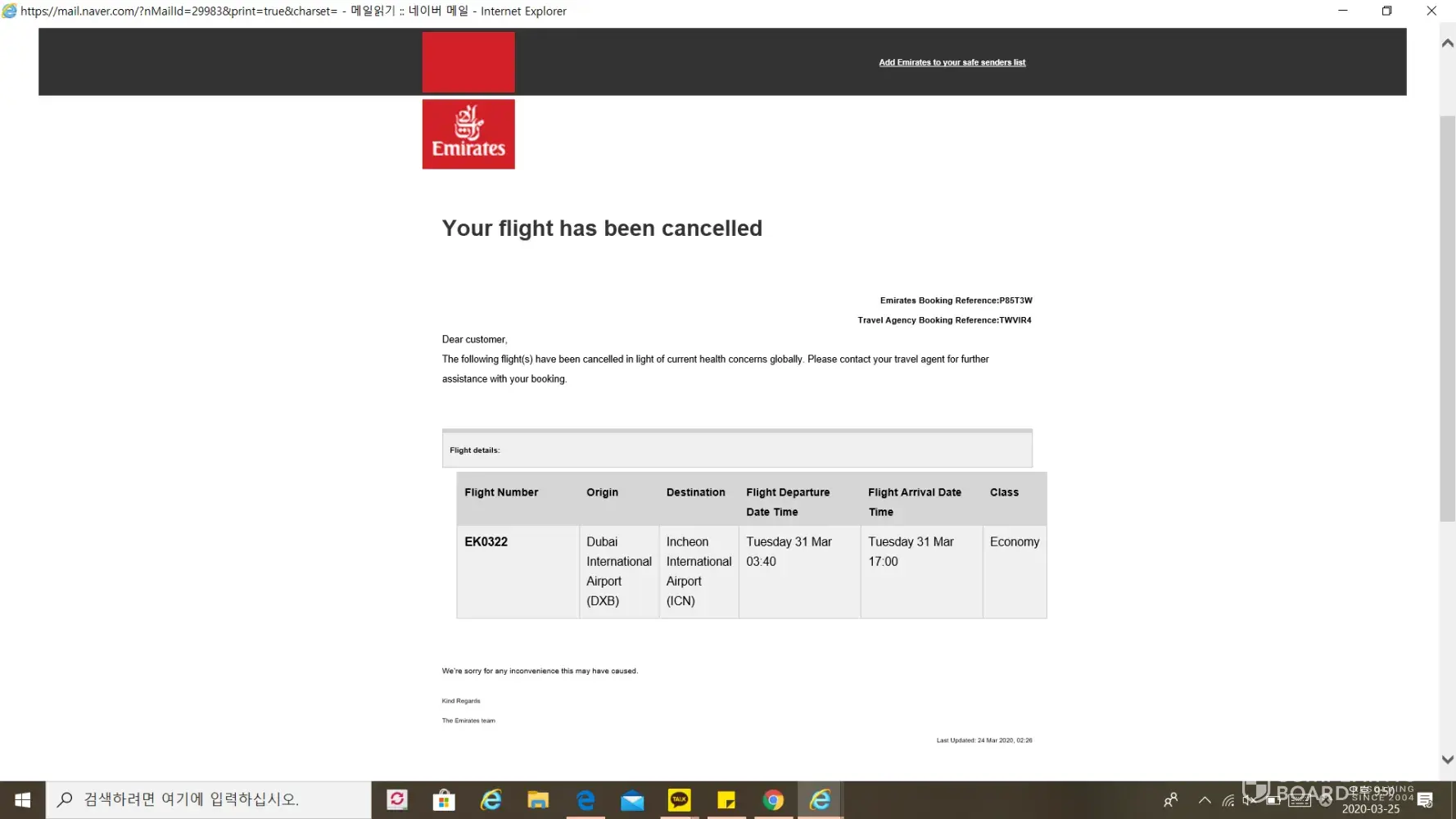Click the scrollbar up arrow
This screenshot has height=819, width=1456.
point(1448,43)
